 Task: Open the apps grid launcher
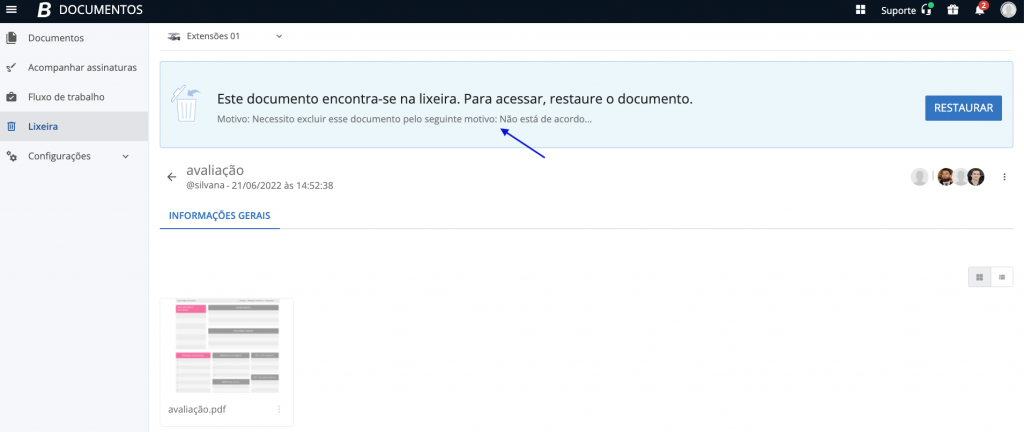pos(860,10)
